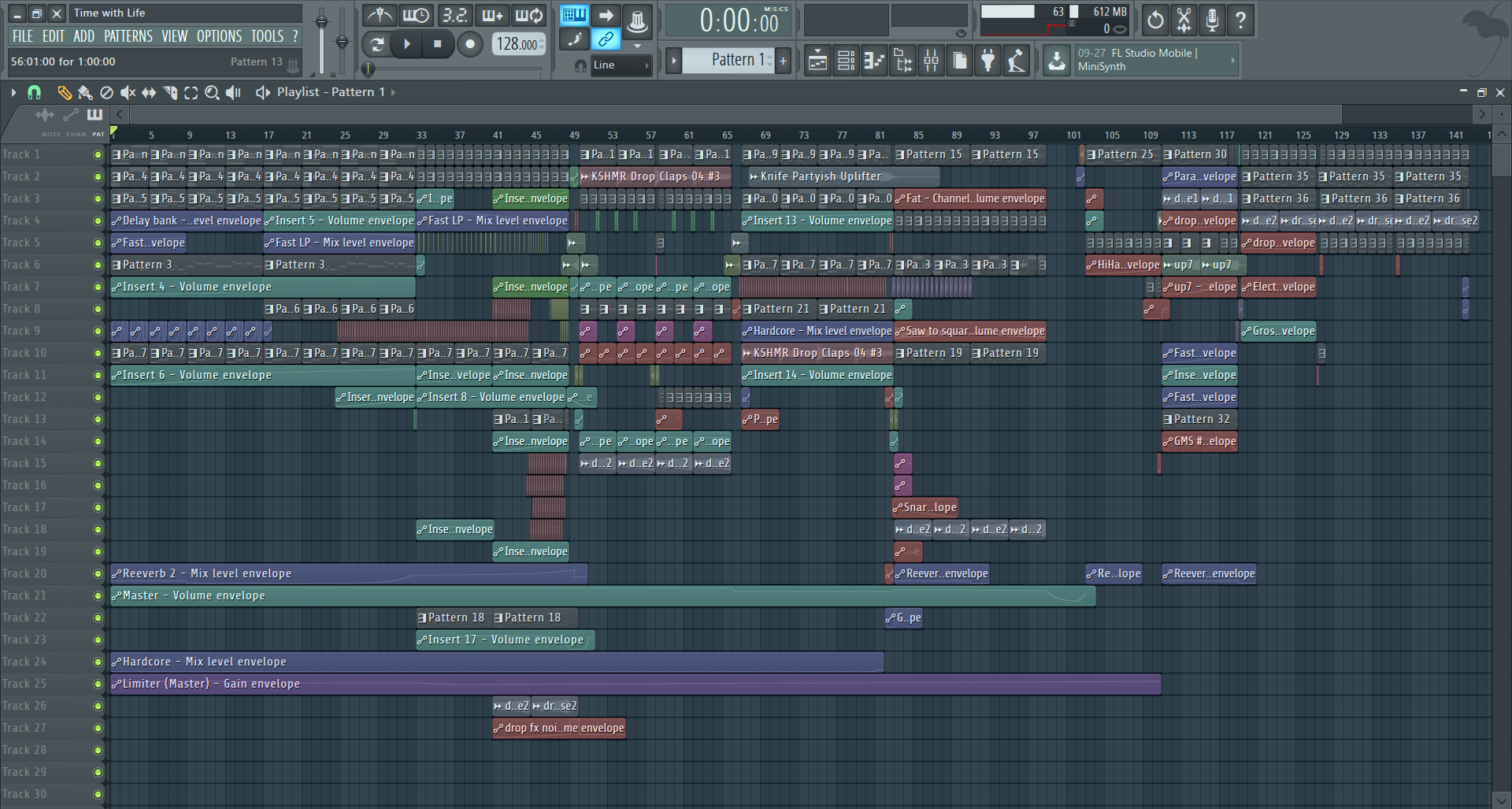Toggle playlist snap magnet

click(x=34, y=93)
